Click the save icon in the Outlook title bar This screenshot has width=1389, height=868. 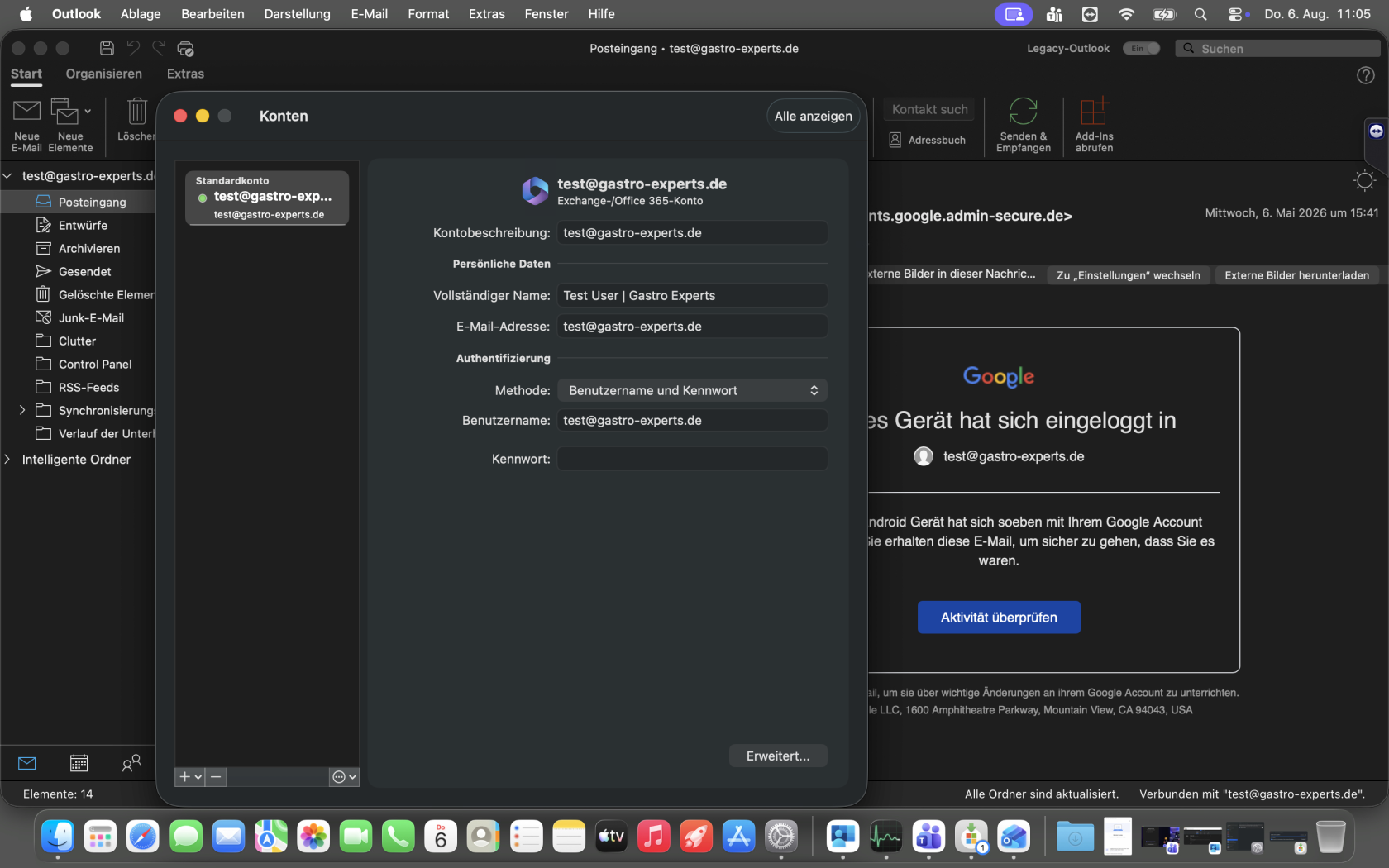pyautogui.click(x=107, y=48)
